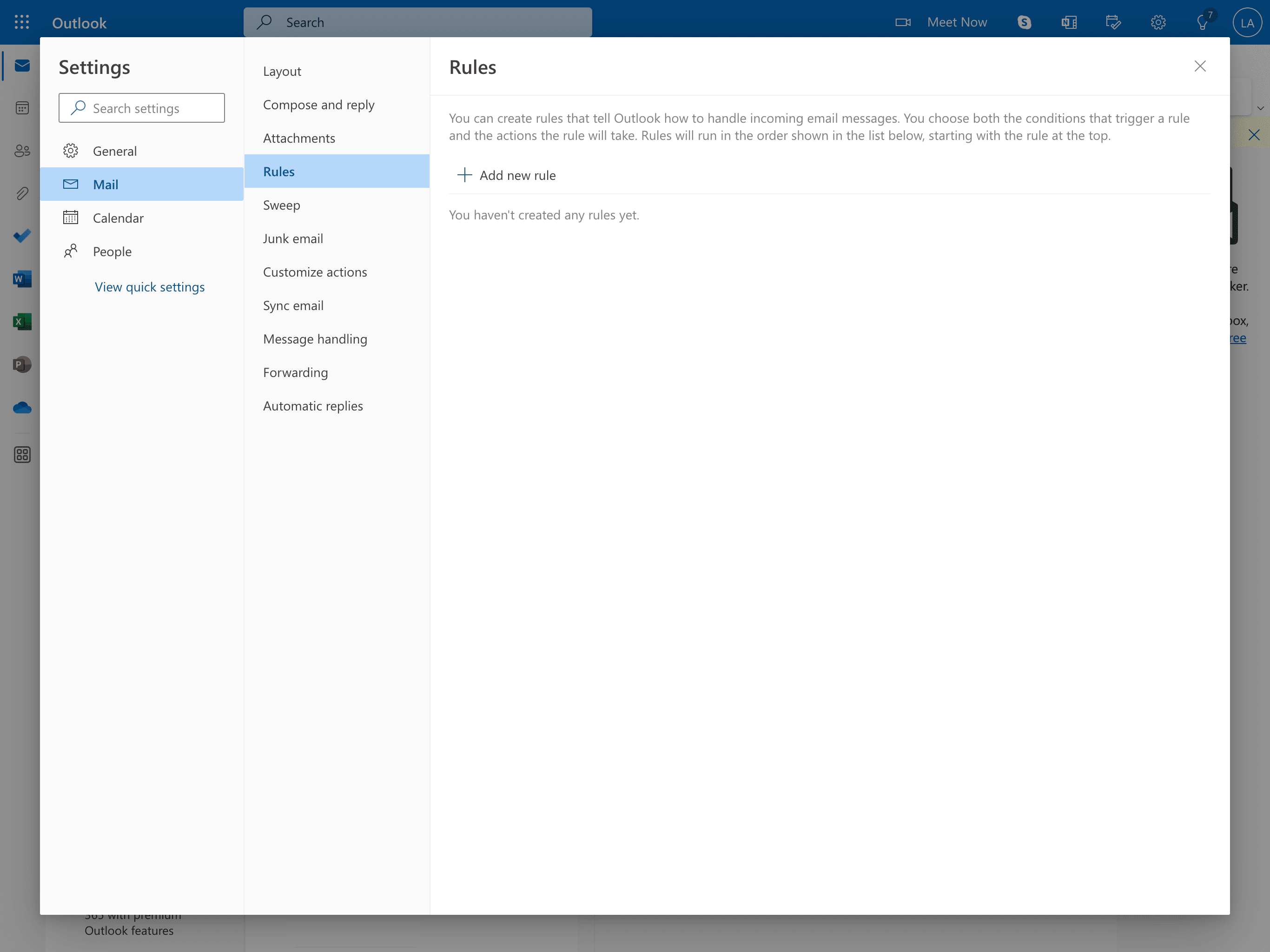Select the Automatic replies option
This screenshot has height=952, width=1270.
tap(312, 405)
